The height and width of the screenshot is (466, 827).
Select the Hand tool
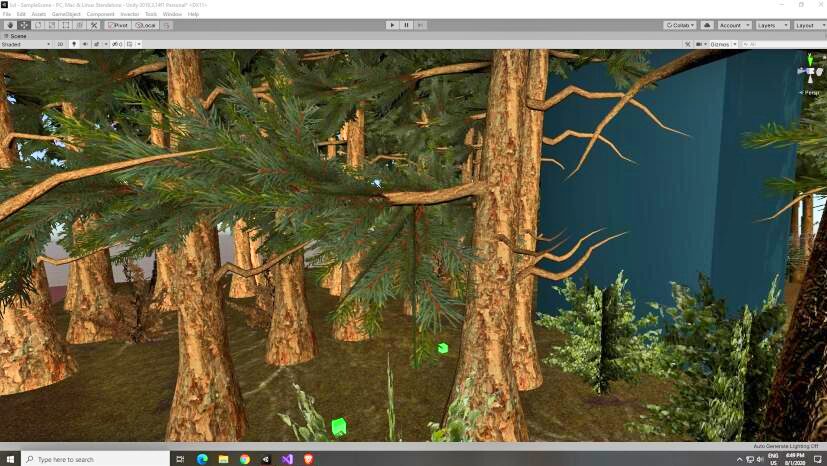pyautogui.click(x=10, y=25)
